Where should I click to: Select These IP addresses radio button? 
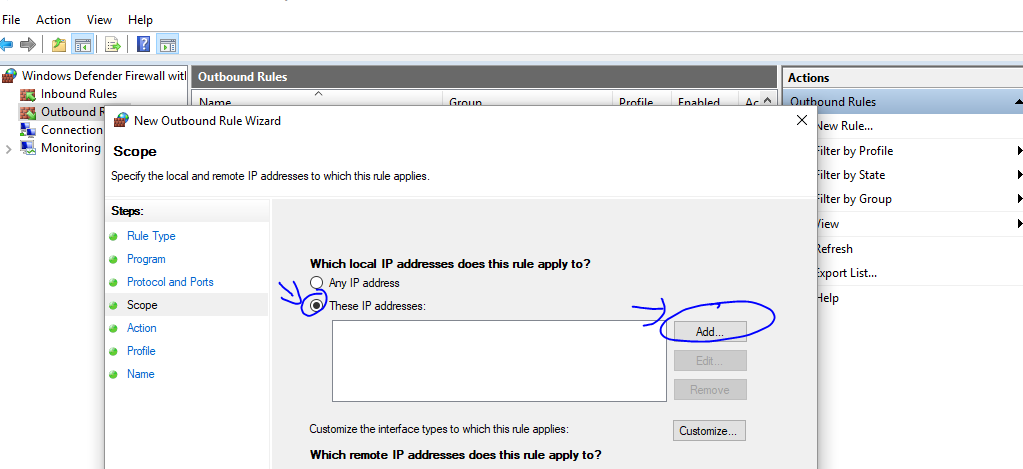coord(316,305)
